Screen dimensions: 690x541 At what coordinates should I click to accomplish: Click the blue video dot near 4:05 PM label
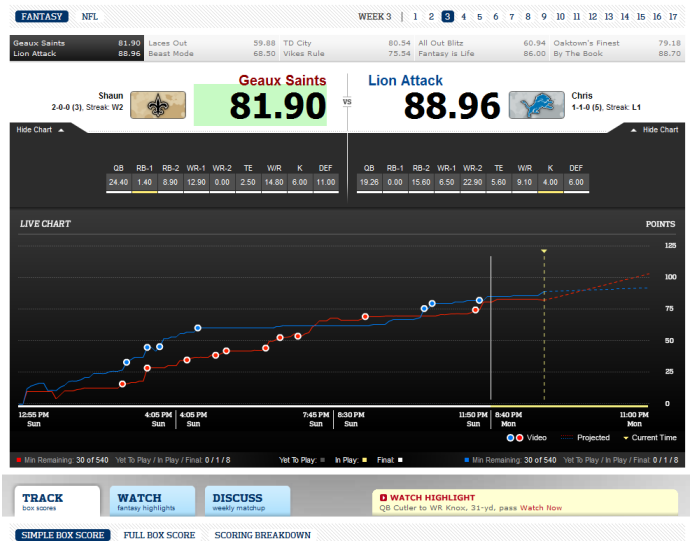198,328
